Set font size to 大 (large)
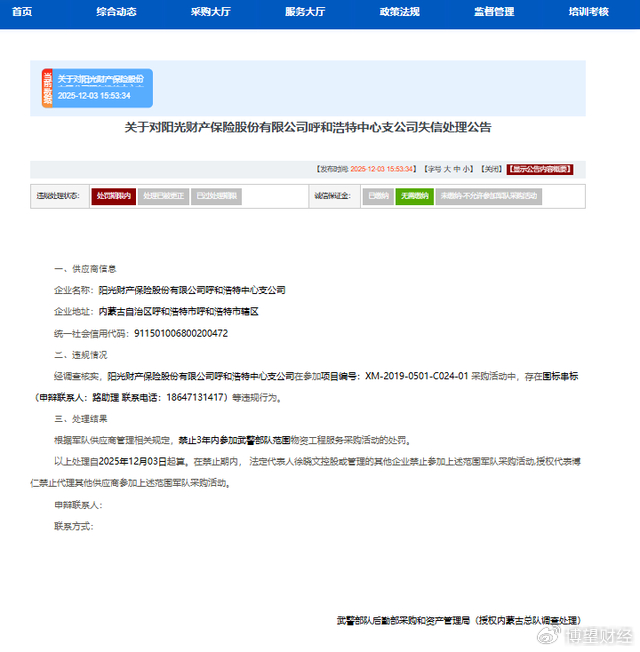The height and width of the screenshot is (652, 640). coord(447,169)
